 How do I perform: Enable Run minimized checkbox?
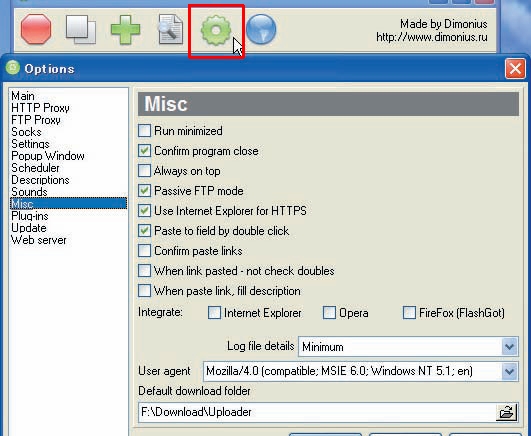click(x=145, y=130)
